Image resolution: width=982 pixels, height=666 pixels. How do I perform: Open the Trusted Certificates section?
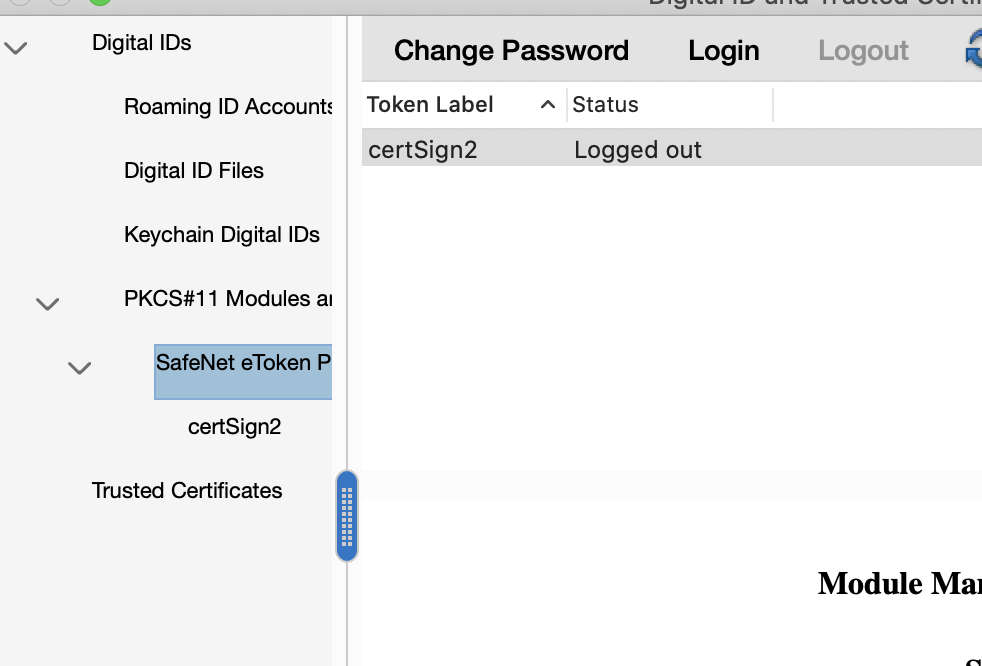tap(187, 491)
